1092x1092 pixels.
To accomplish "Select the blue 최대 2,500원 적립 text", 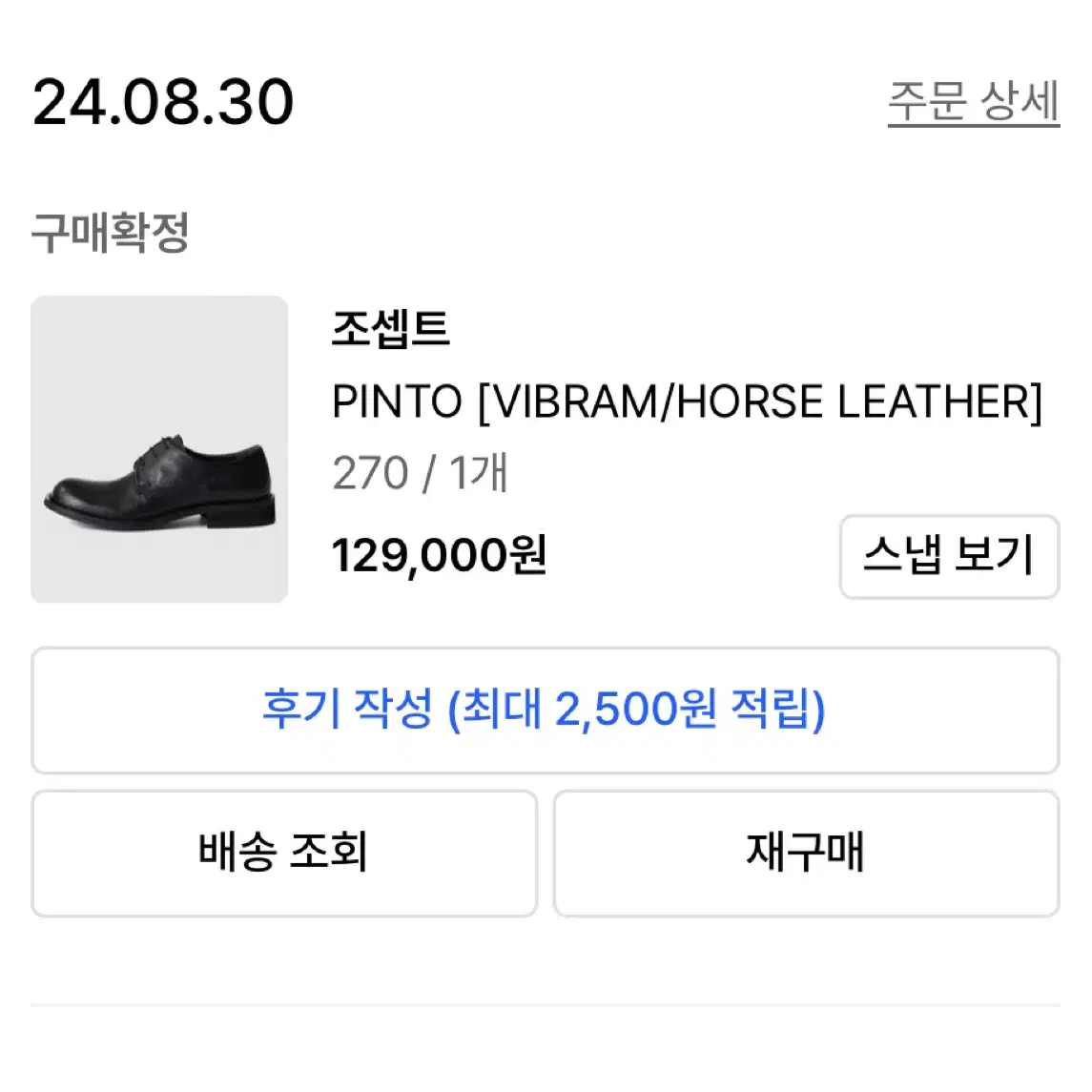I will 636,711.
